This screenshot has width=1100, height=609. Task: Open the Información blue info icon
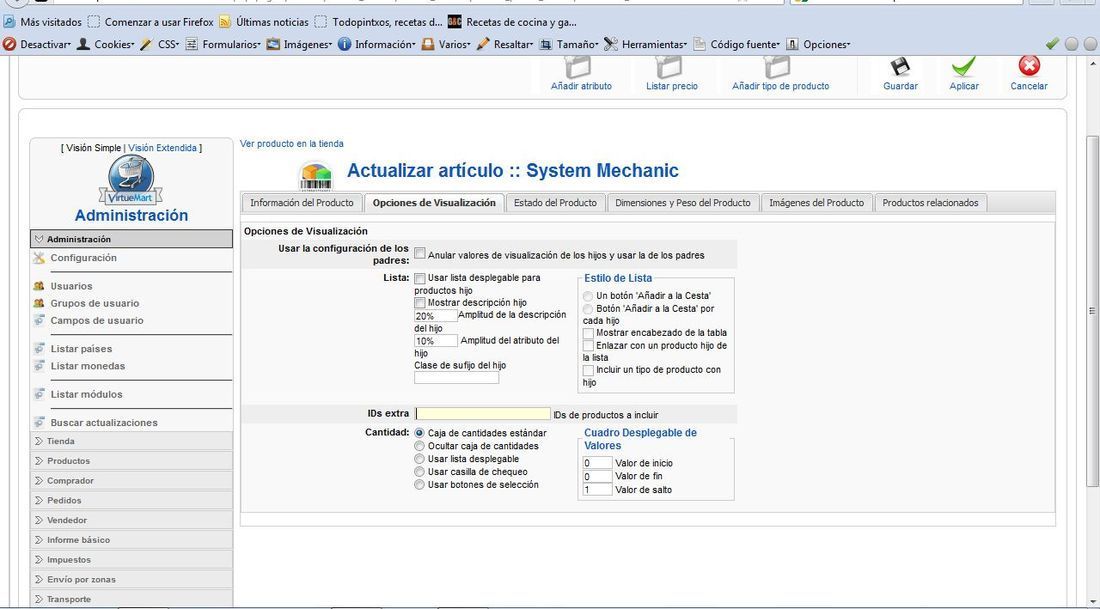tap(344, 44)
